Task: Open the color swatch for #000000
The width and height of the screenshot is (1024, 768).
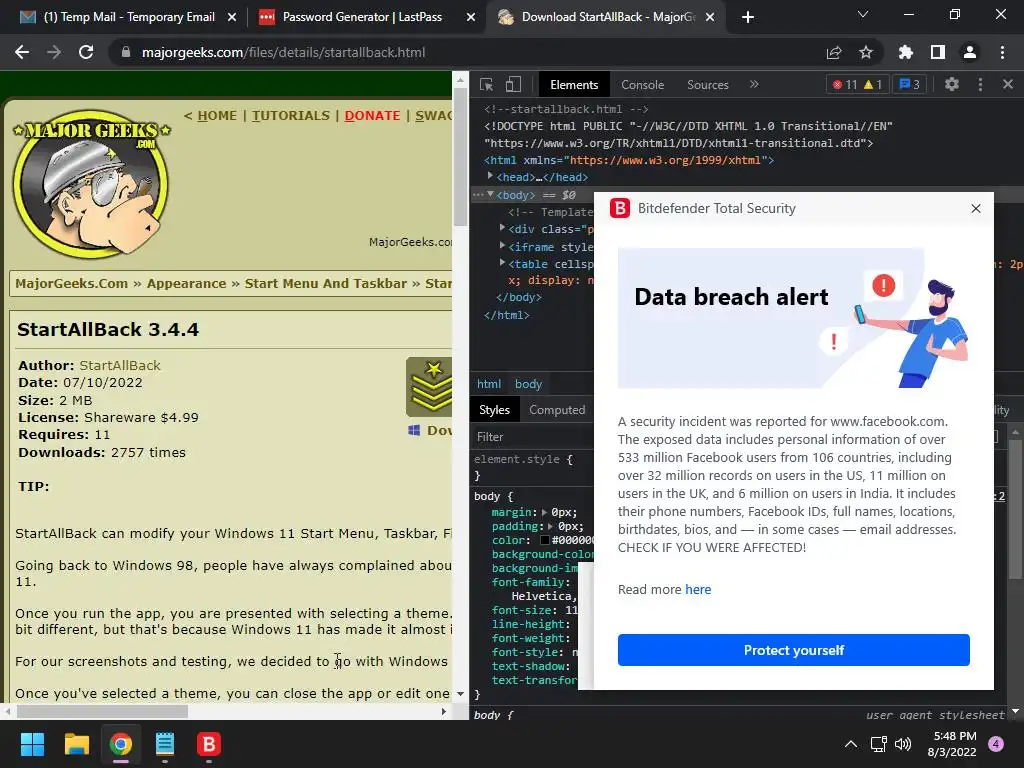Action: (545, 541)
